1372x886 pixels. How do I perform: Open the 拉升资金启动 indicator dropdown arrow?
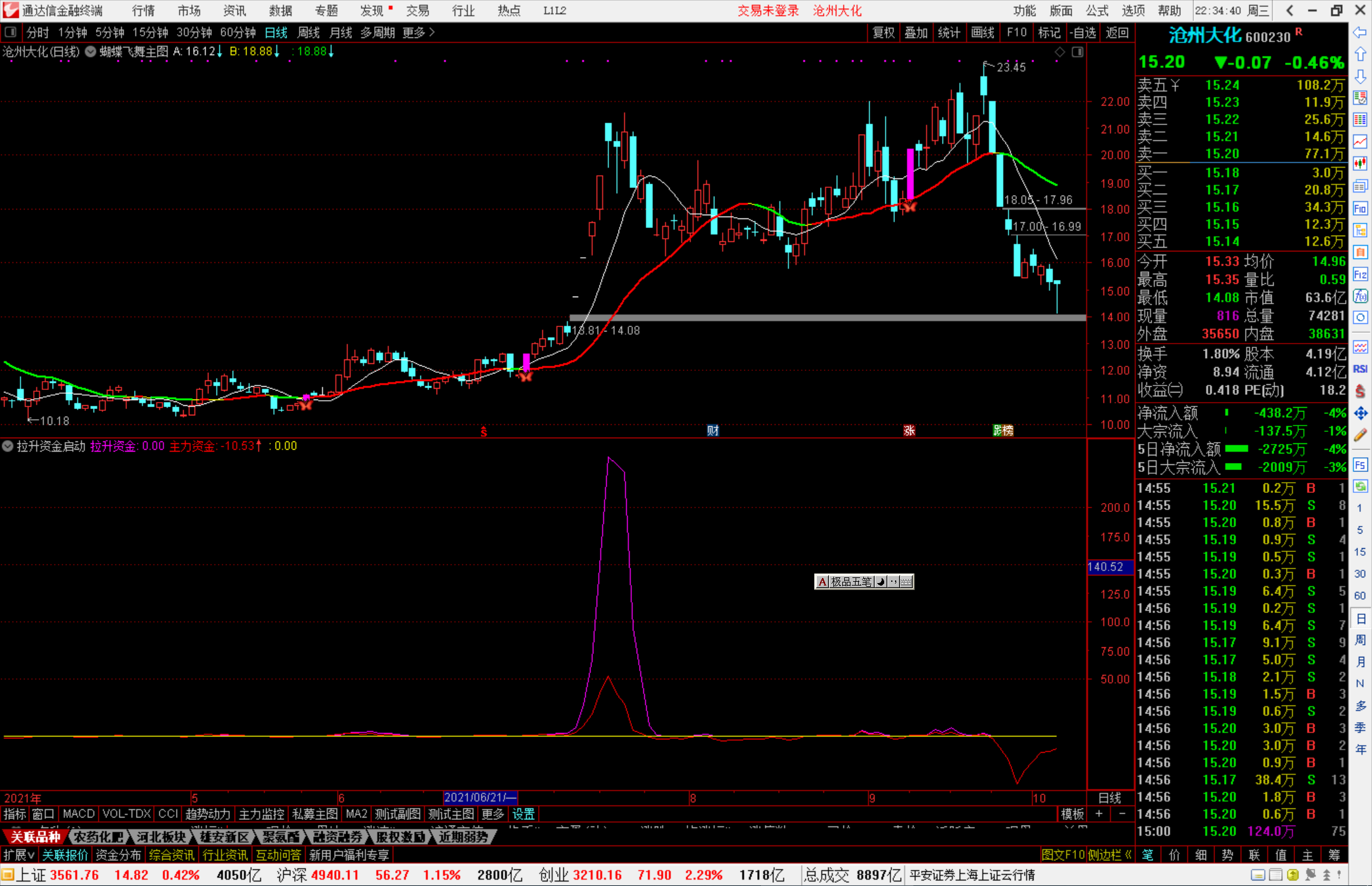click(8, 446)
